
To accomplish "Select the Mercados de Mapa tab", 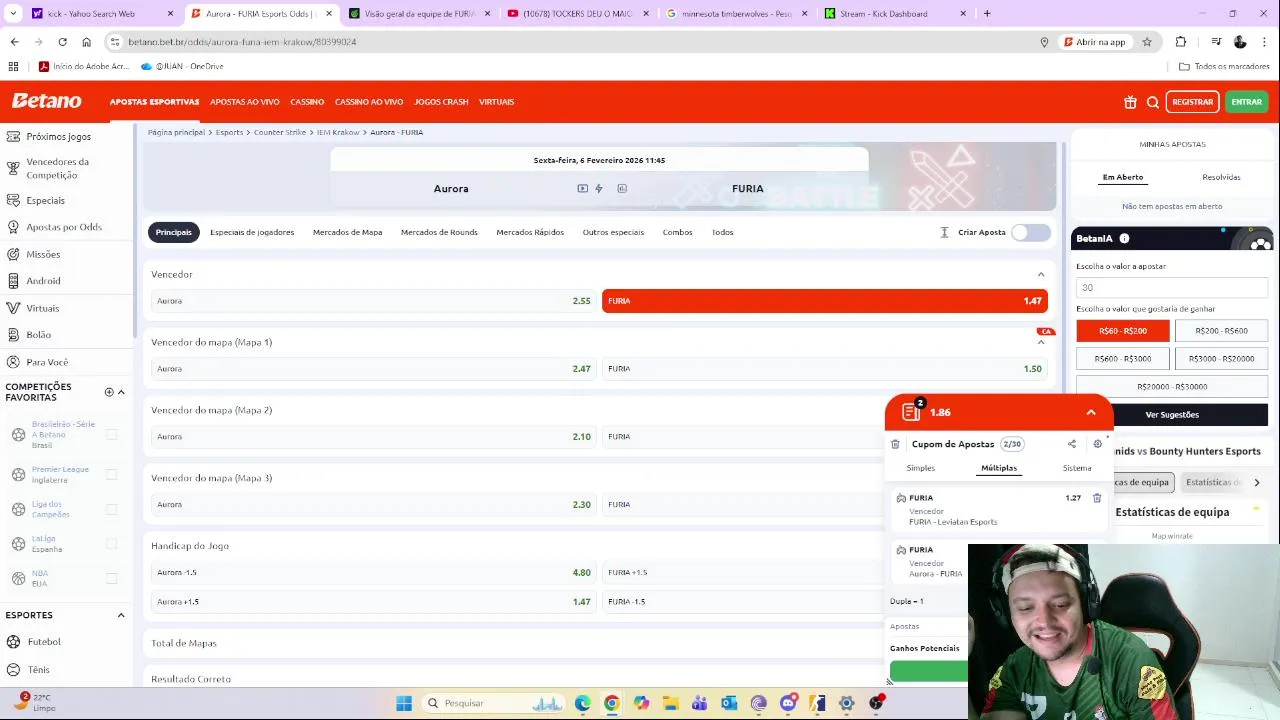I will click(x=347, y=232).
